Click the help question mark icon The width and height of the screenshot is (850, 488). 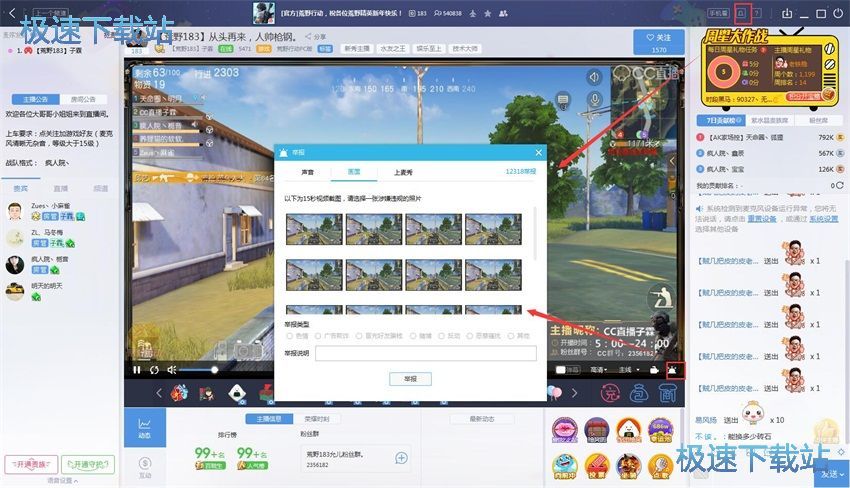point(756,13)
